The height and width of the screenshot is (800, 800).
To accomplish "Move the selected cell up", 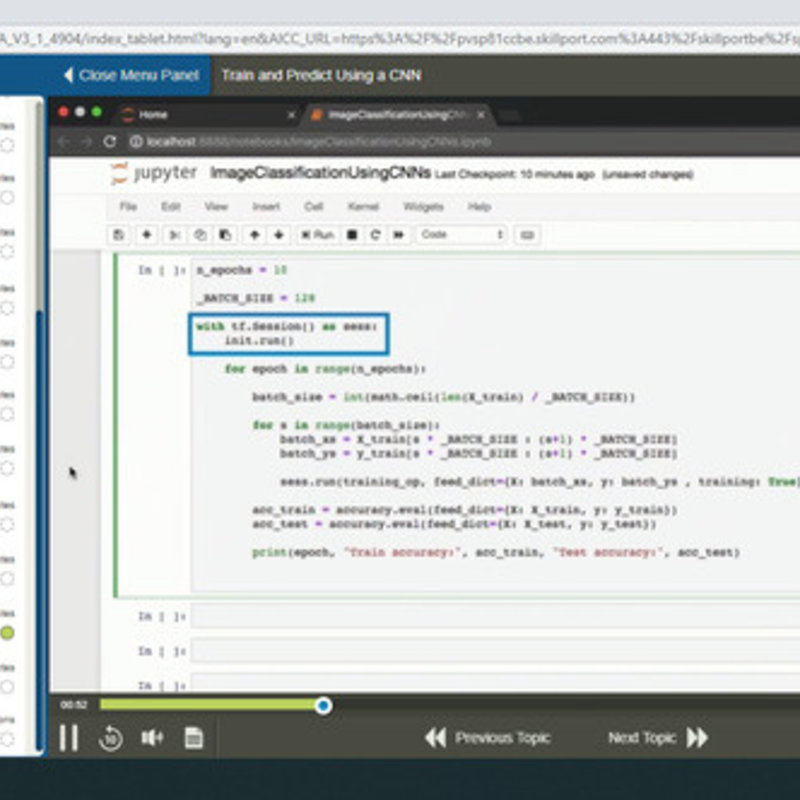I will point(255,235).
